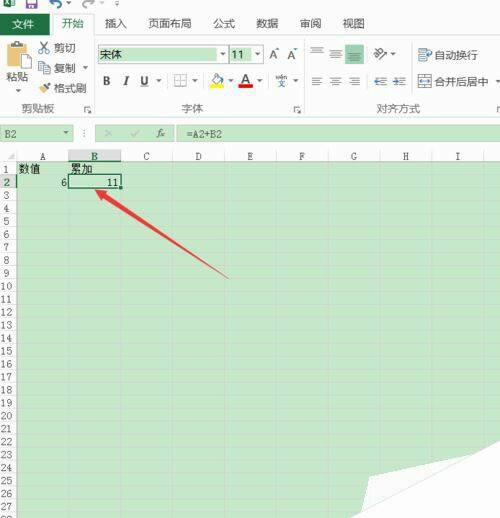The height and width of the screenshot is (518, 500).
Task: Switch to the 视图 (View) tab
Action: click(353, 24)
